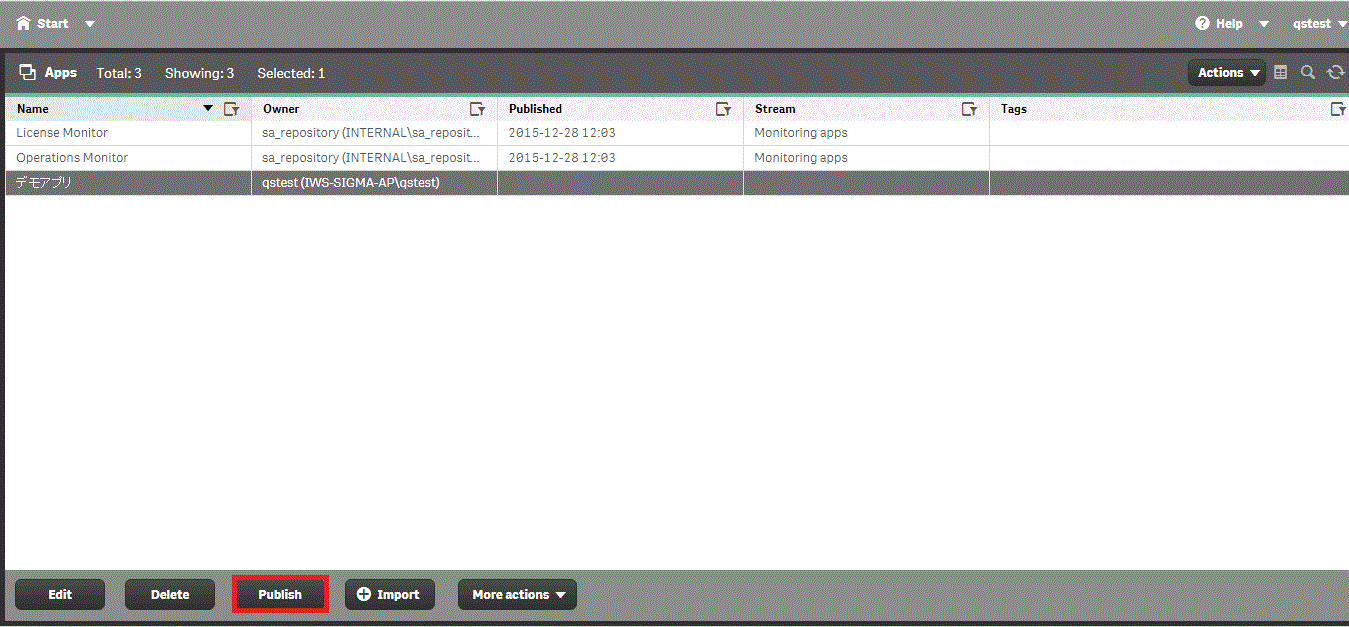Click the Help question mark icon
1349x627 pixels.
pos(1203,24)
